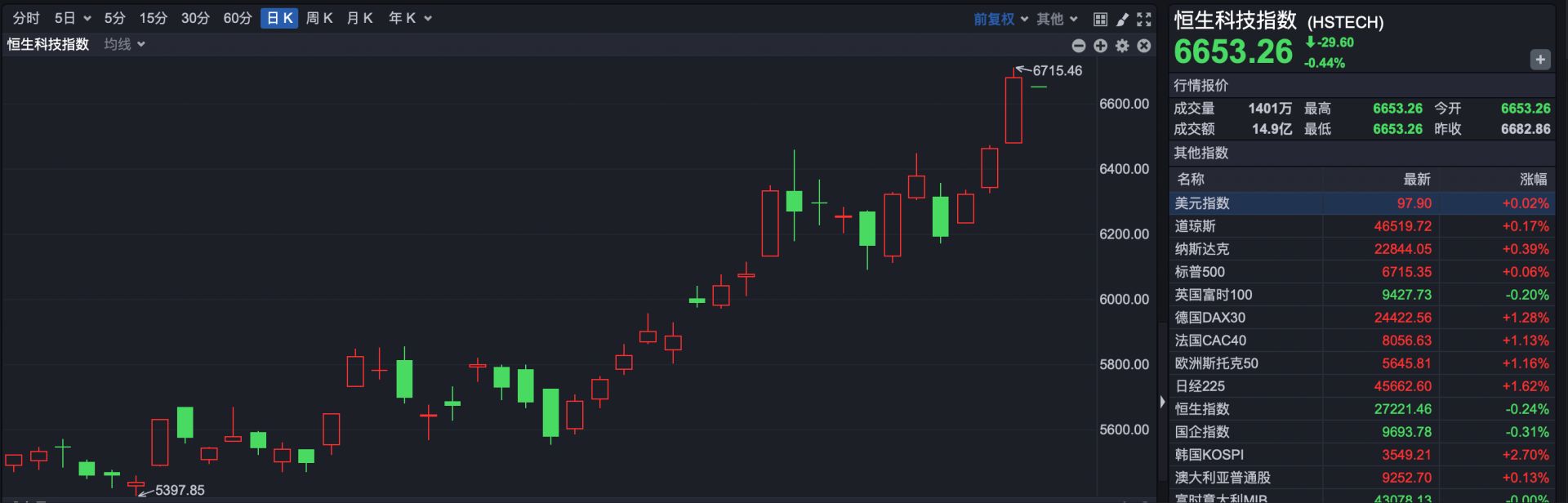The image size is (1568, 503).
Task: Switch to 周K weekly chart tab
Action: point(318,18)
